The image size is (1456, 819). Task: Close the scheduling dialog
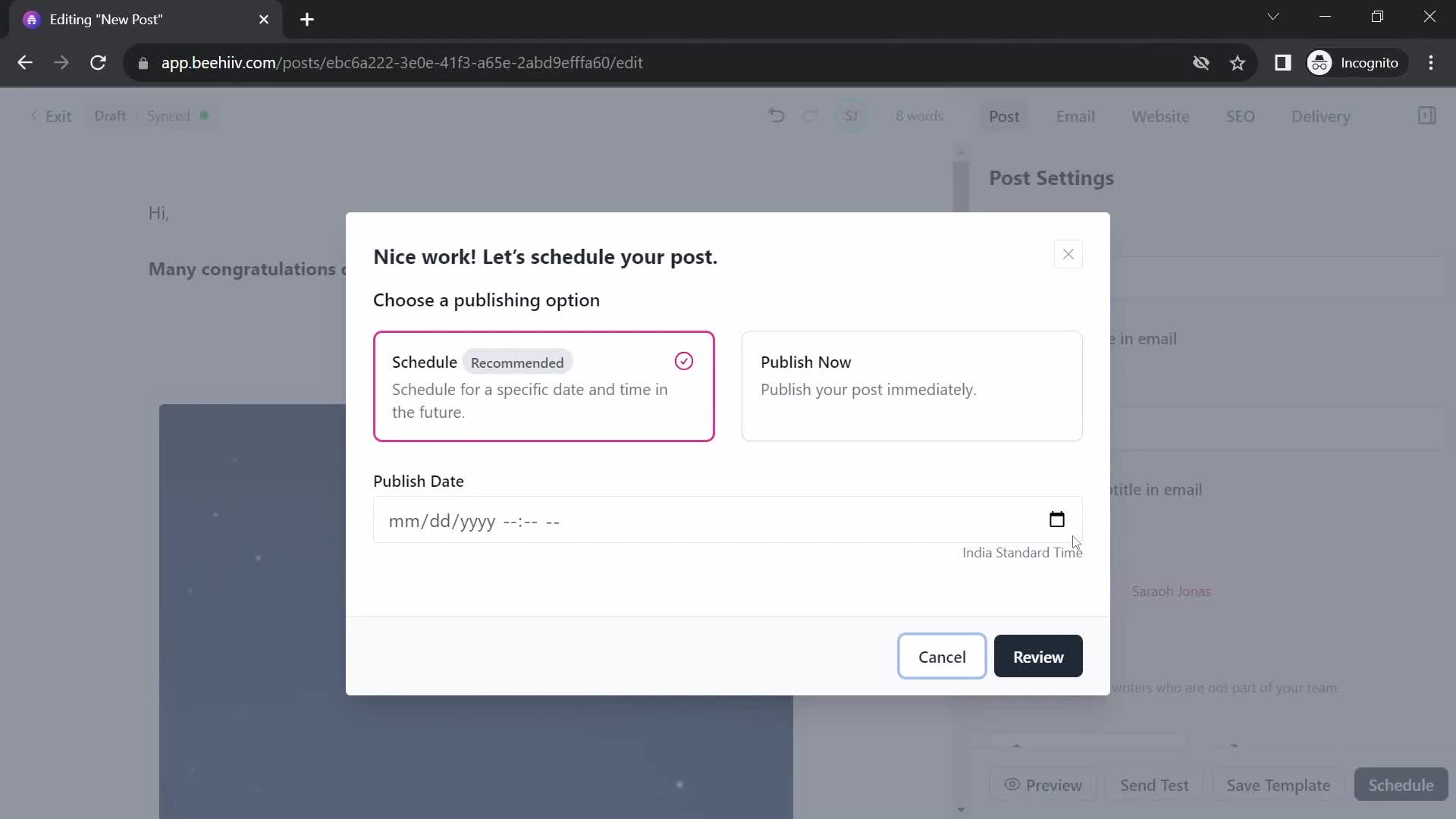coord(1069,254)
